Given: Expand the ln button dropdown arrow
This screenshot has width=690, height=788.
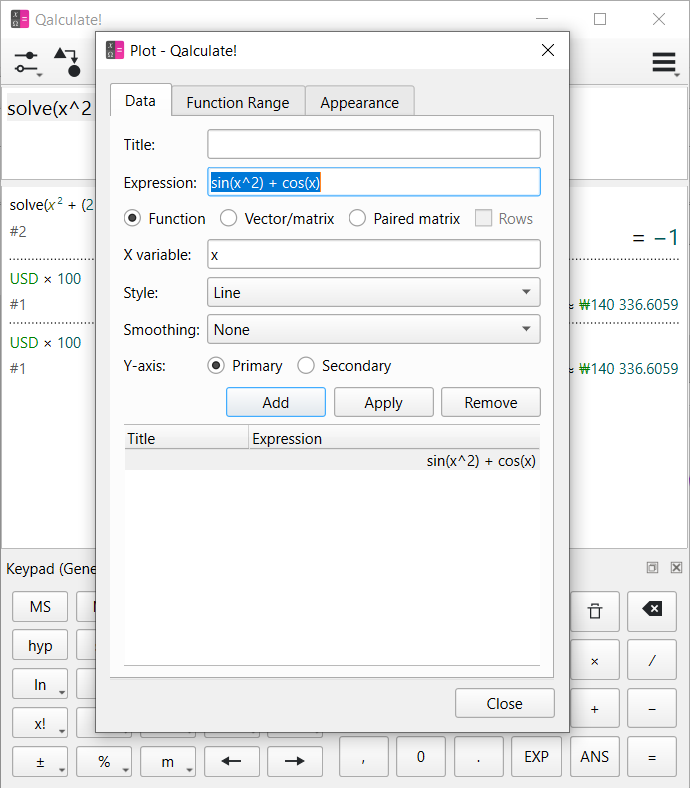Looking at the screenshot, I should [62, 693].
